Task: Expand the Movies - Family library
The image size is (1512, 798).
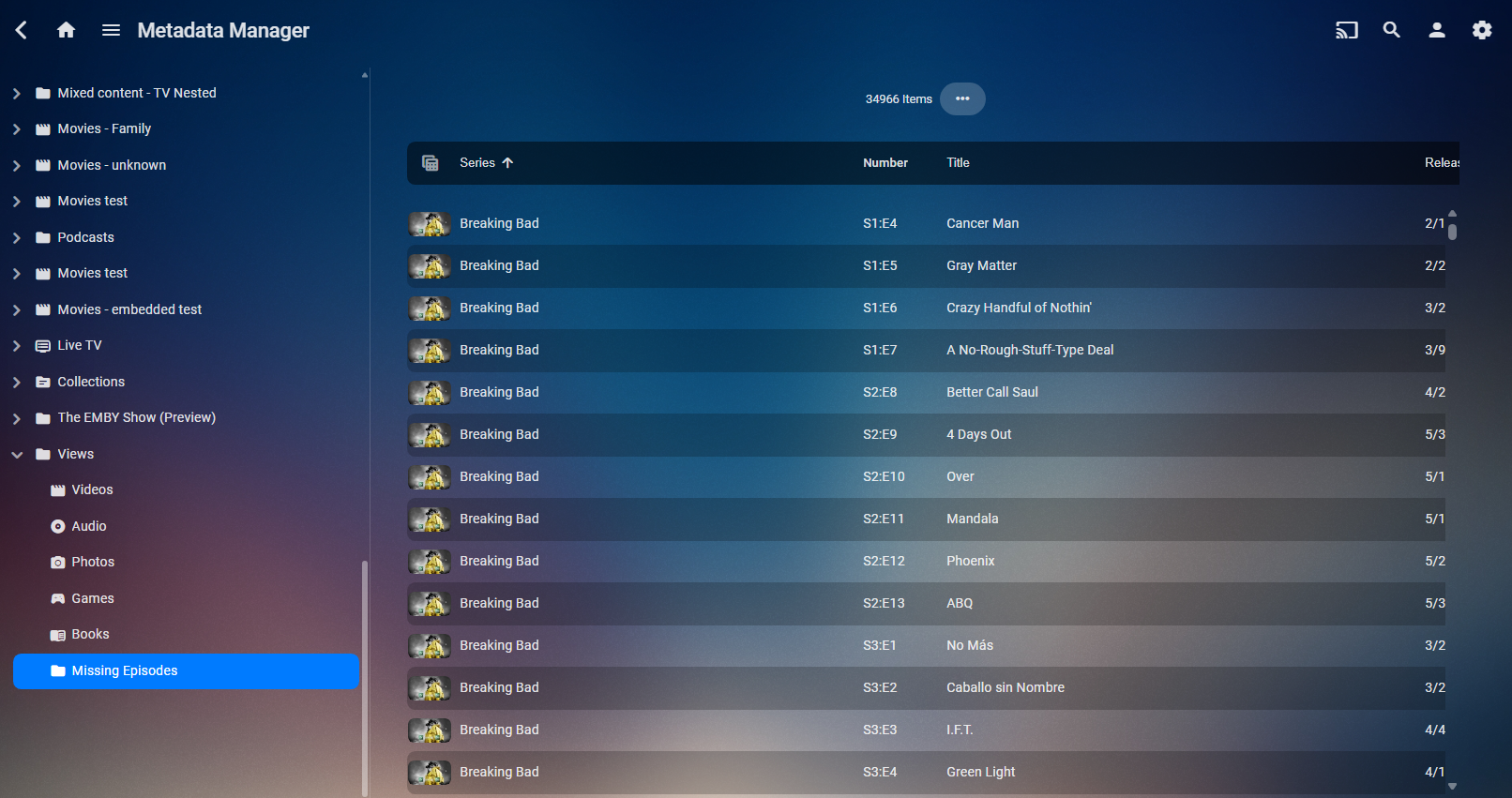Action: (17, 129)
